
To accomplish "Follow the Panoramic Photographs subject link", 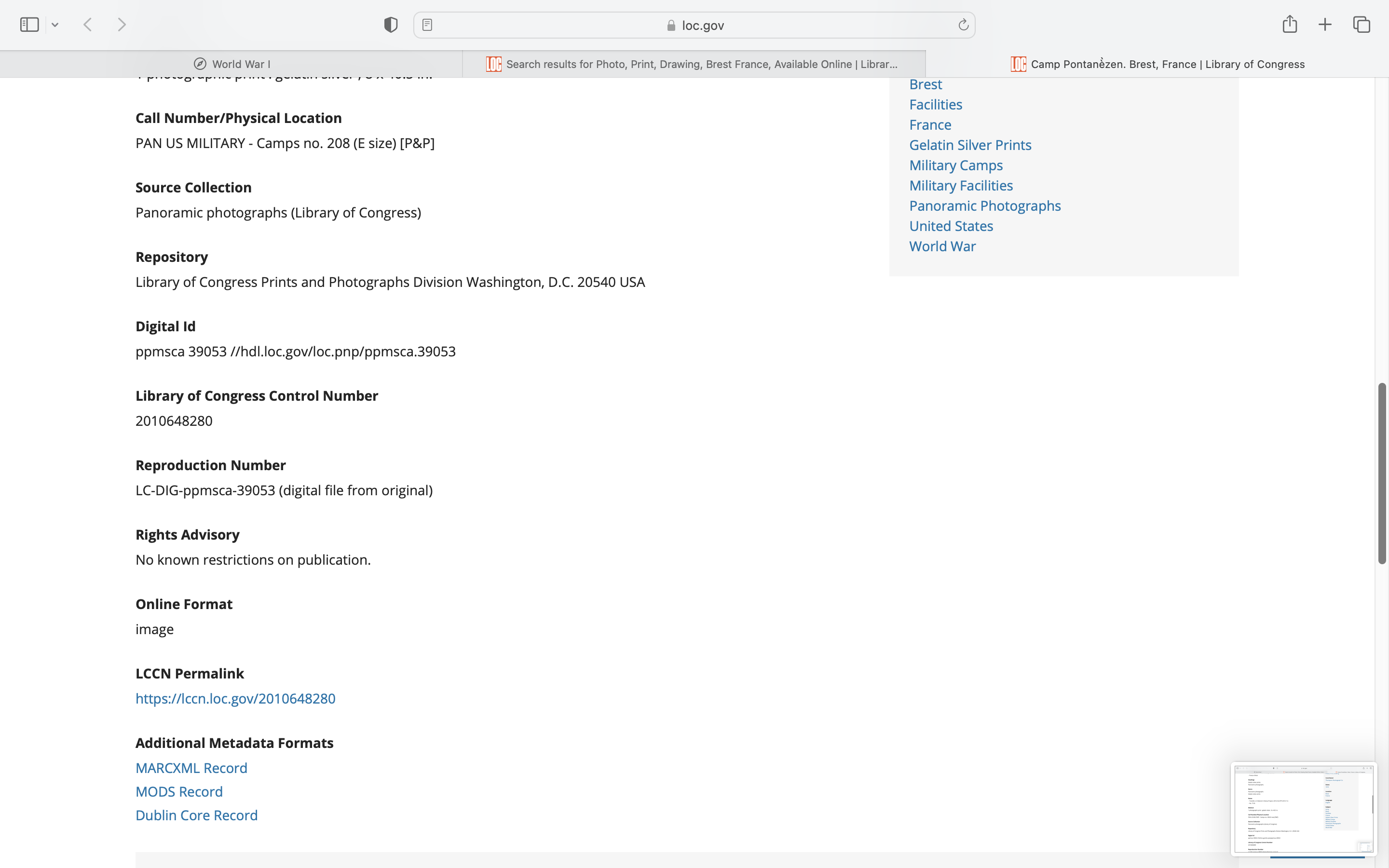I will click(985, 205).
